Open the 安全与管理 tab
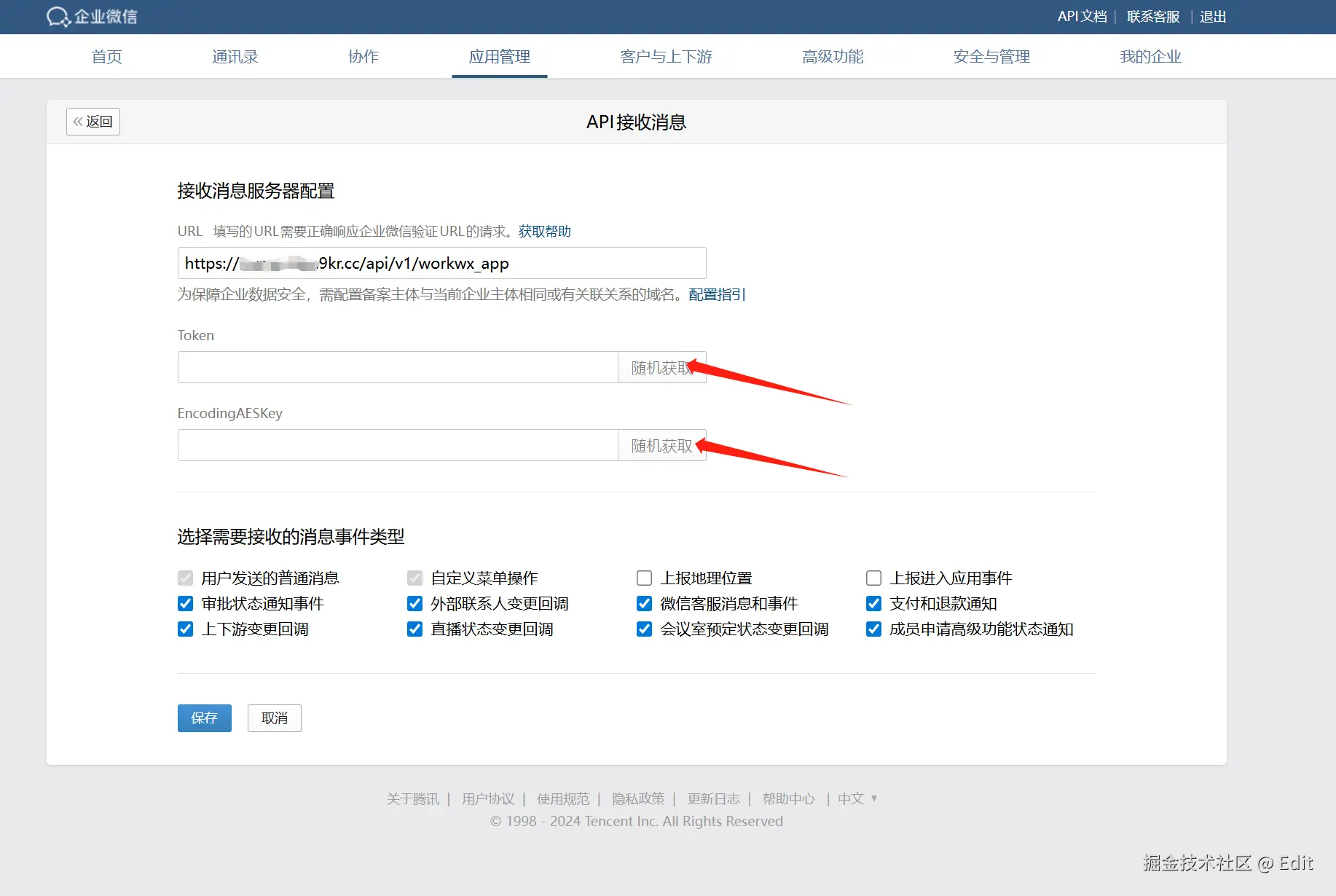 991,56
